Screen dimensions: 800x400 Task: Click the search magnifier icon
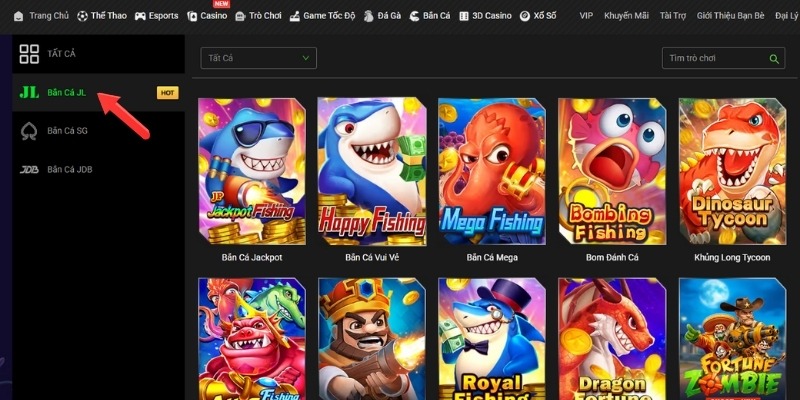[774, 59]
